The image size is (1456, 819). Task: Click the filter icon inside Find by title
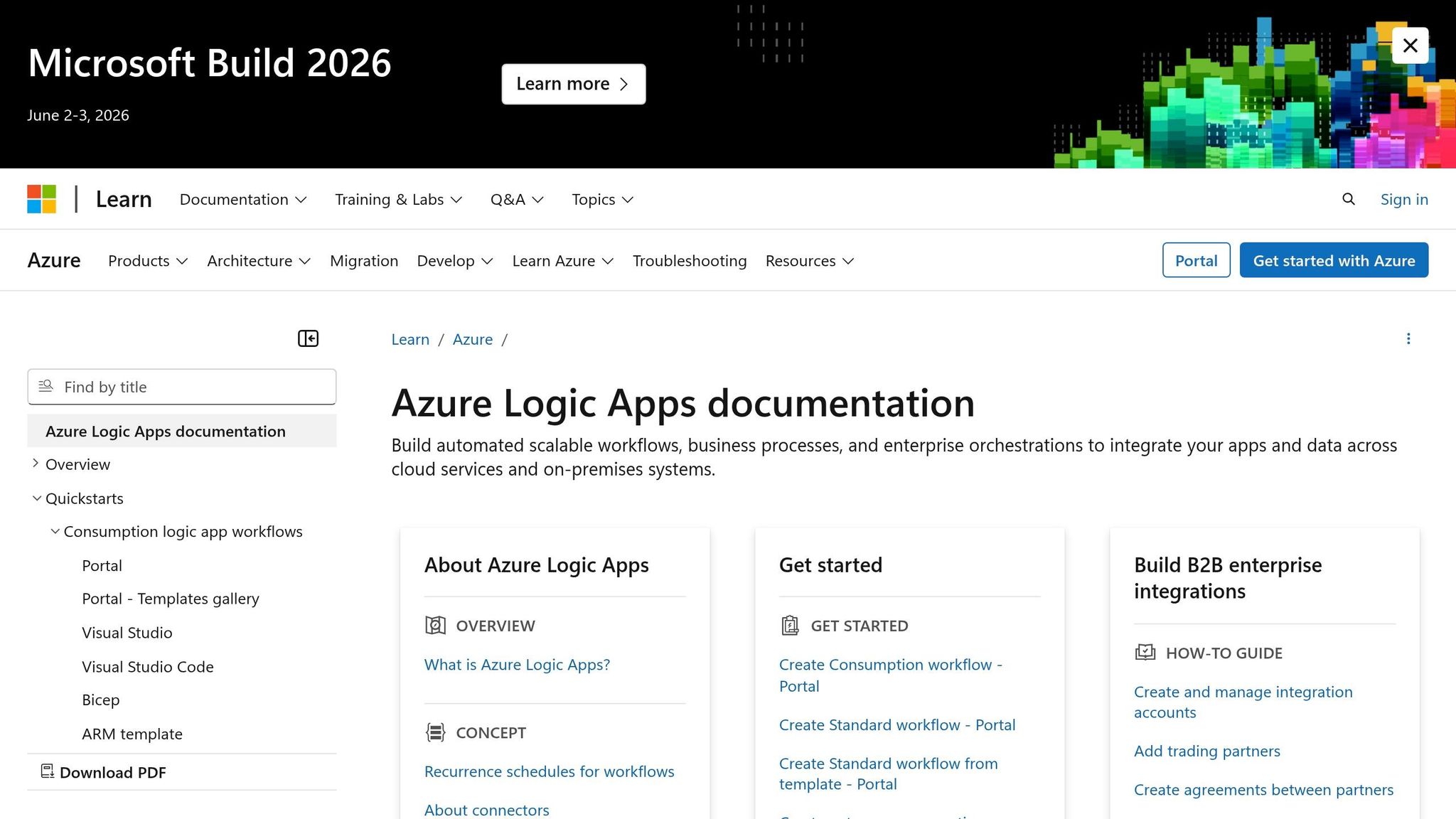tap(45, 386)
